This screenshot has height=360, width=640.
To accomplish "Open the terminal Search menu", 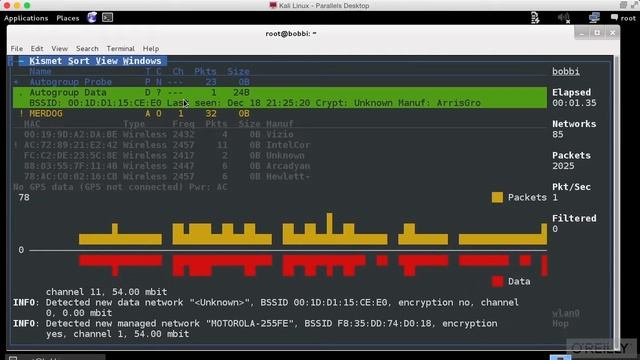I will (87, 49).
